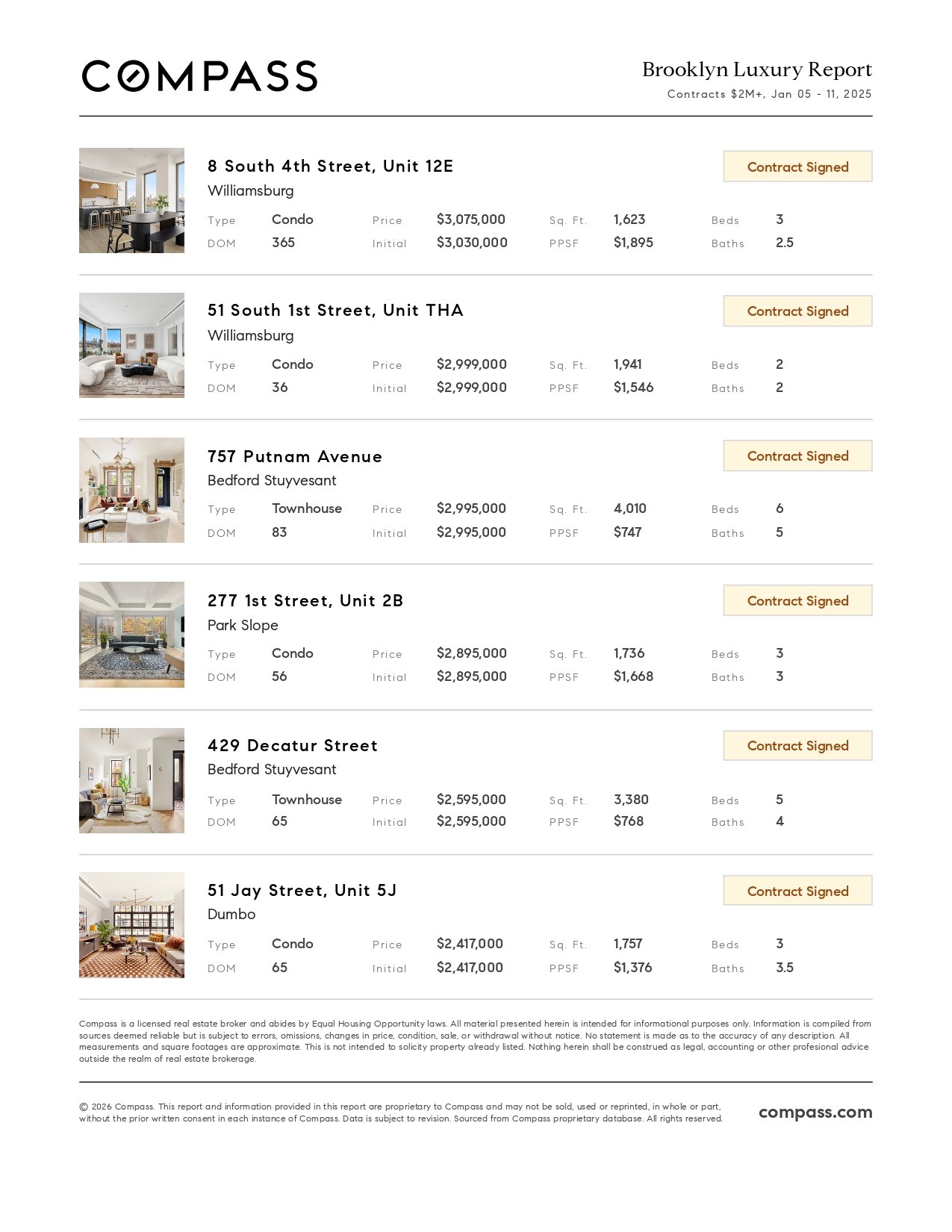Click Contract Signed badge for 51 Jay Street
This screenshot has height=1232, width=952.
(x=797, y=891)
